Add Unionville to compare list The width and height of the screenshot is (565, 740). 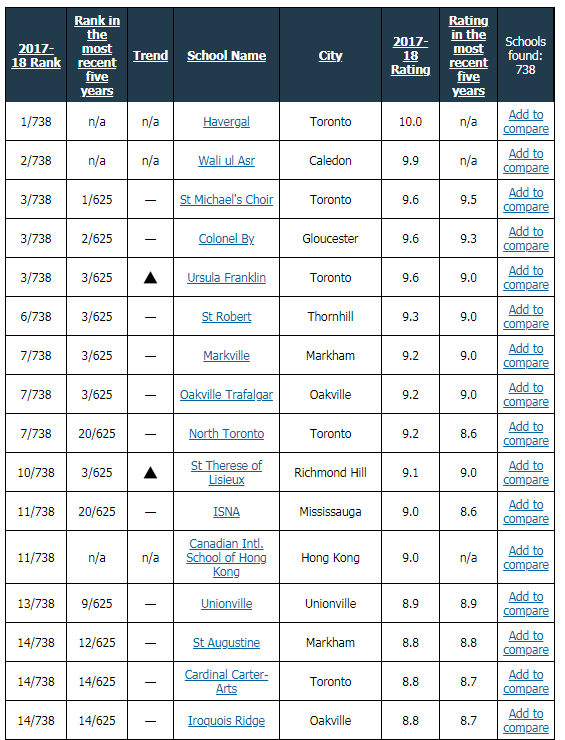click(526, 604)
